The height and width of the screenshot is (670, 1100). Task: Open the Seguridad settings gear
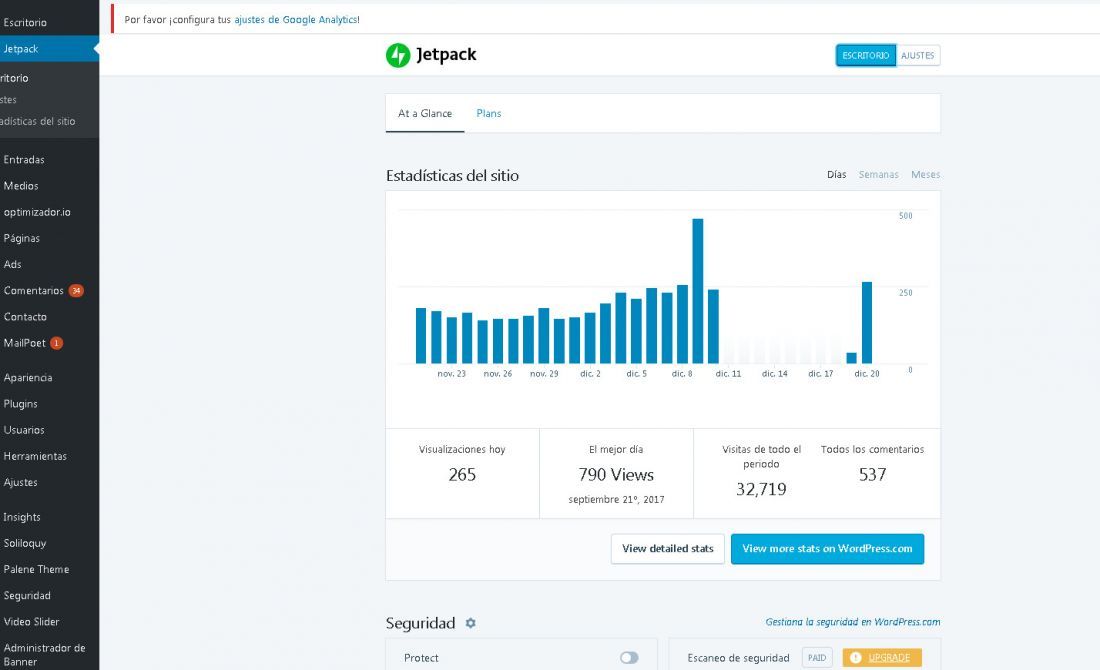point(470,623)
